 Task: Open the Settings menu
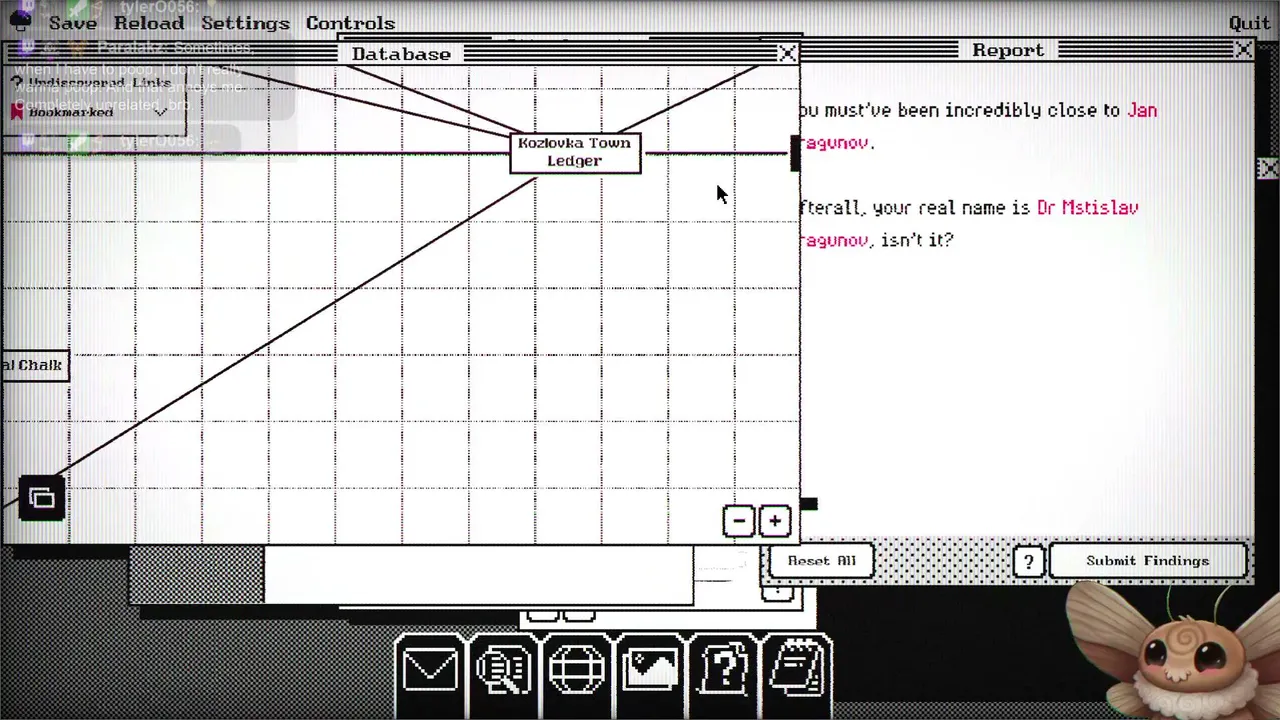(245, 23)
